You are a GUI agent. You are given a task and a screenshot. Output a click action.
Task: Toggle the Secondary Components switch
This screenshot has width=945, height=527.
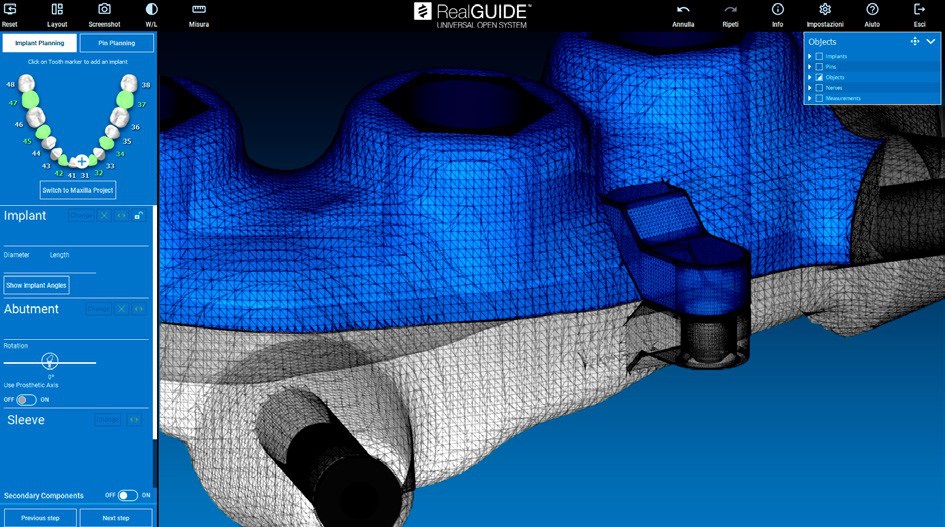(127, 495)
